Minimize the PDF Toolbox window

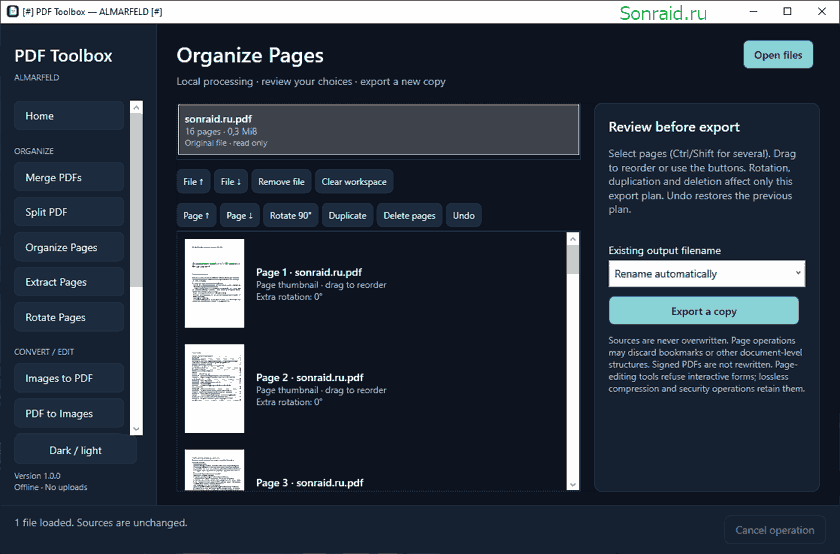coord(753,11)
